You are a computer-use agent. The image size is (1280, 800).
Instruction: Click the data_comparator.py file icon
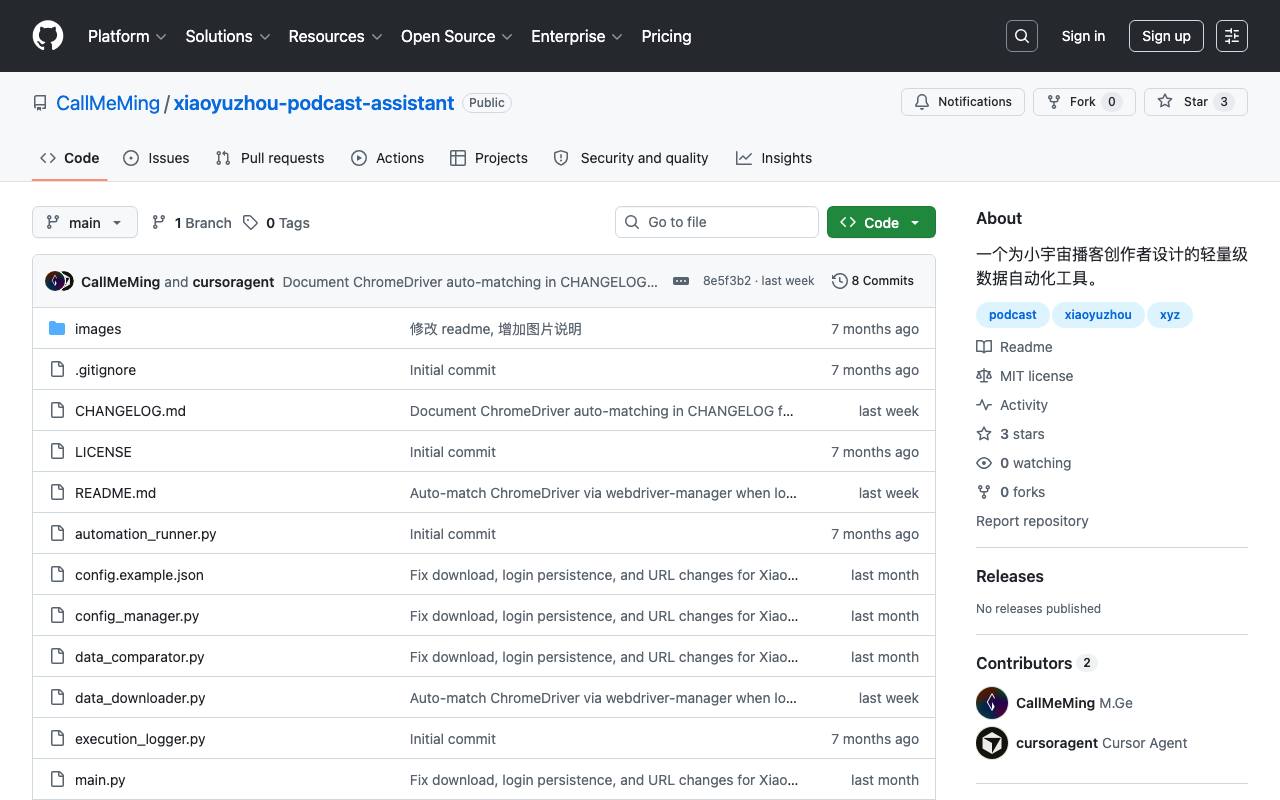[x=57, y=657]
